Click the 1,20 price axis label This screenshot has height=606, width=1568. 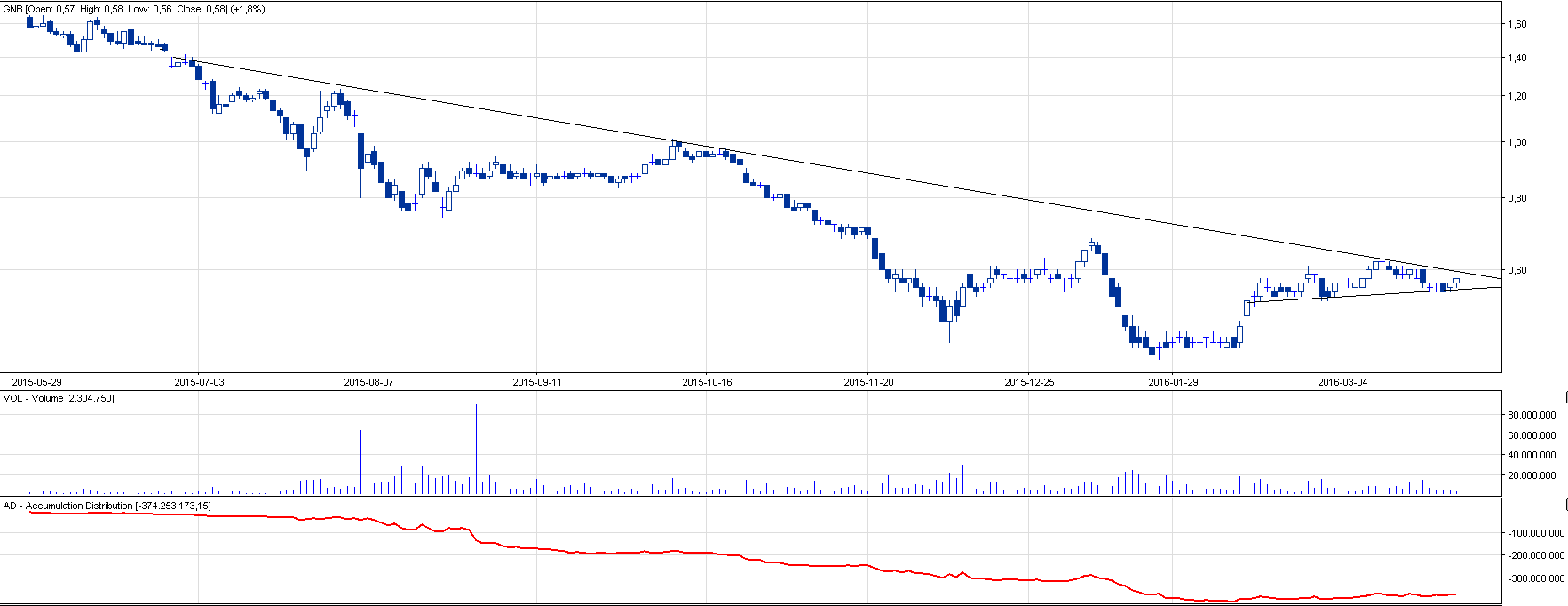[x=1517, y=96]
